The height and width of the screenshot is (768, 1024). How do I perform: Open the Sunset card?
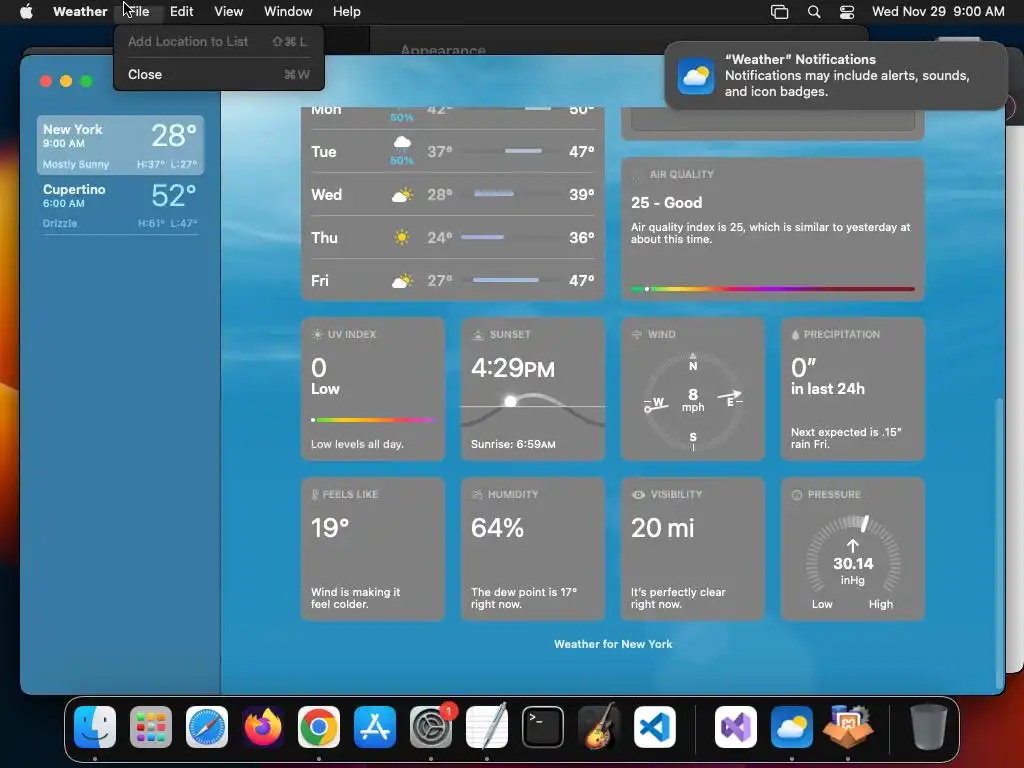533,389
